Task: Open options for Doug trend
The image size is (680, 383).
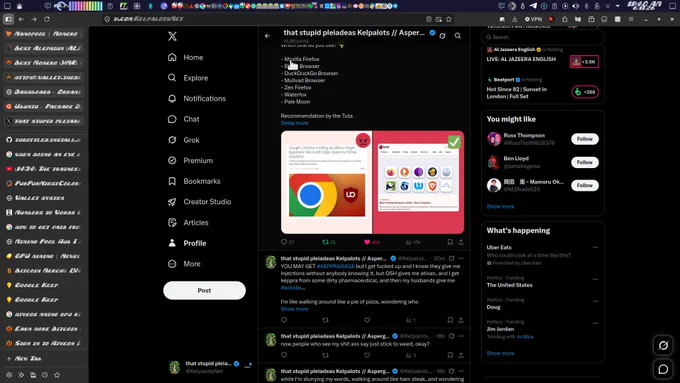Action: point(595,301)
